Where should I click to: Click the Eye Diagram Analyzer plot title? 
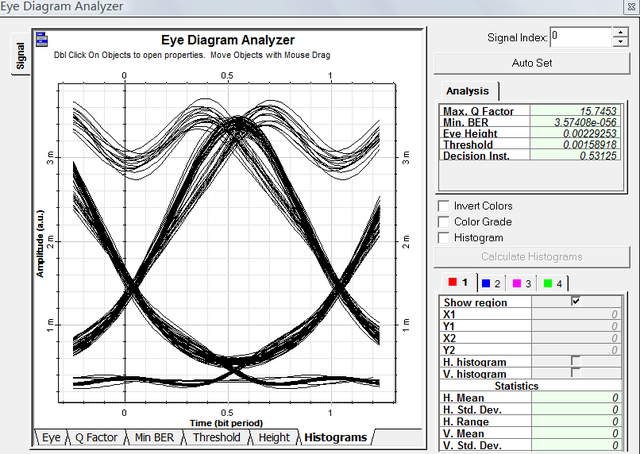[228, 40]
